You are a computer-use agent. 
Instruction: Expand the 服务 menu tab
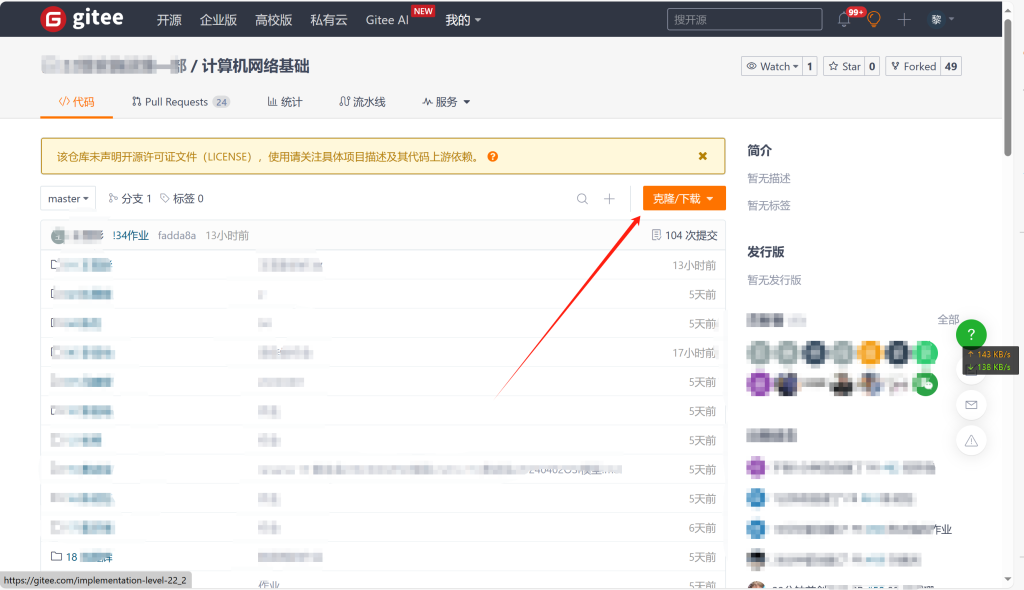click(446, 102)
